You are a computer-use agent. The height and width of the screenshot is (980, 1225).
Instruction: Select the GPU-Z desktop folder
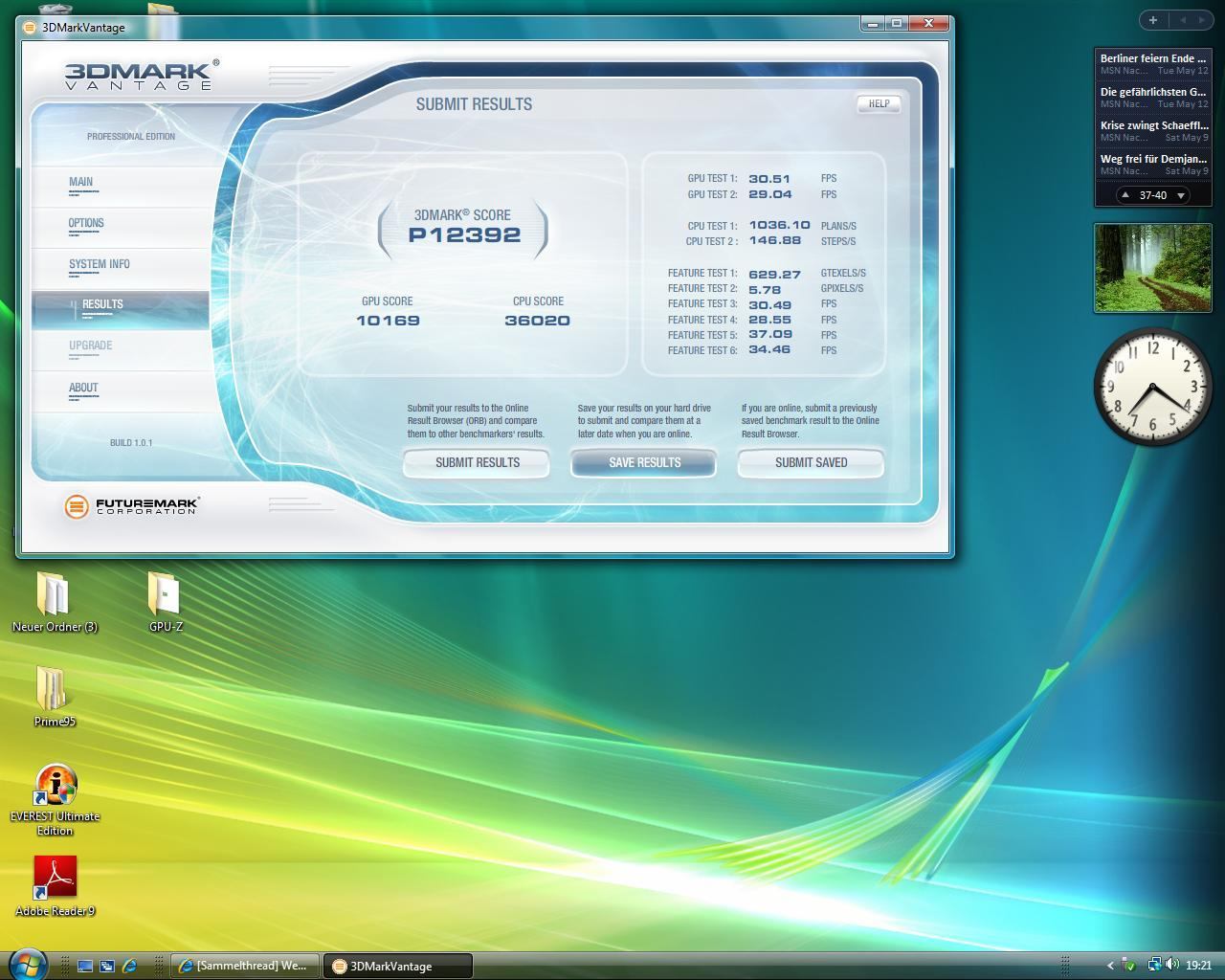click(x=166, y=603)
